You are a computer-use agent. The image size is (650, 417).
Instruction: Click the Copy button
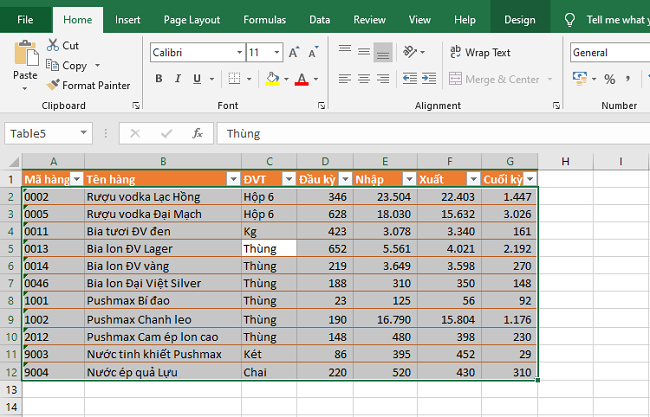pos(68,65)
